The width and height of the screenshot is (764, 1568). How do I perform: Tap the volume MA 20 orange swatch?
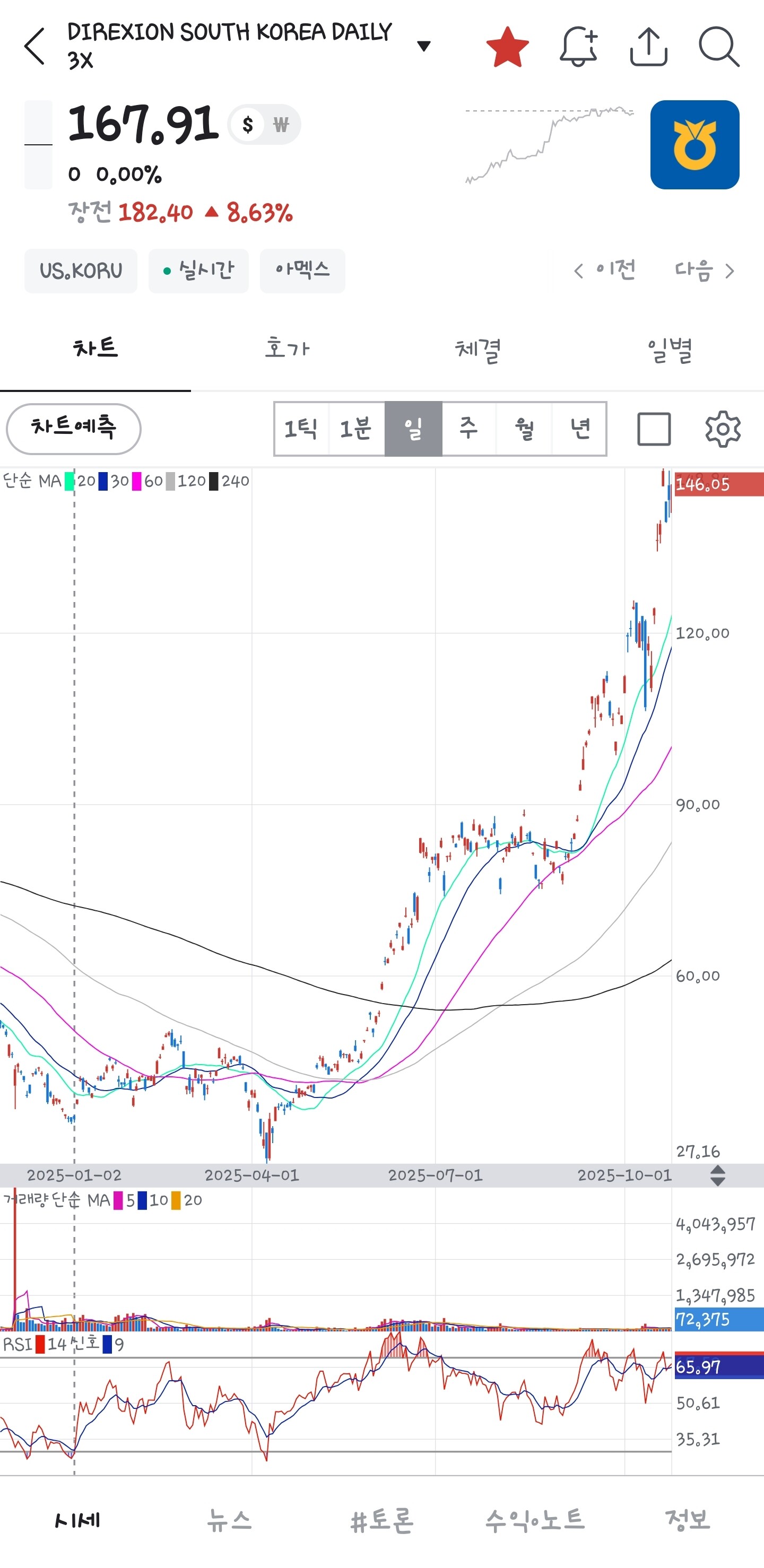tap(176, 1200)
